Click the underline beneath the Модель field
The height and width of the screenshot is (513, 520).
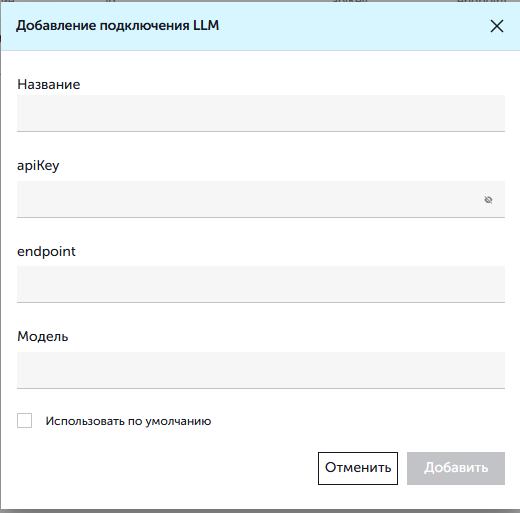(261, 388)
